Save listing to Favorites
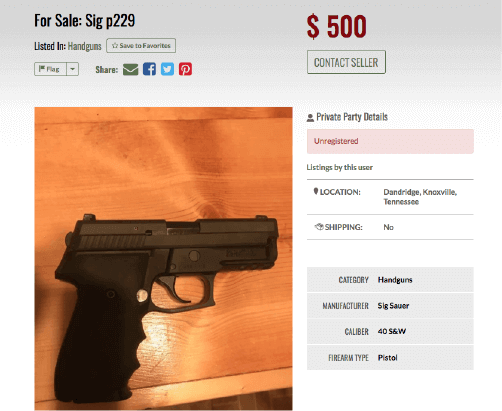The image size is (502, 411). coord(141,46)
